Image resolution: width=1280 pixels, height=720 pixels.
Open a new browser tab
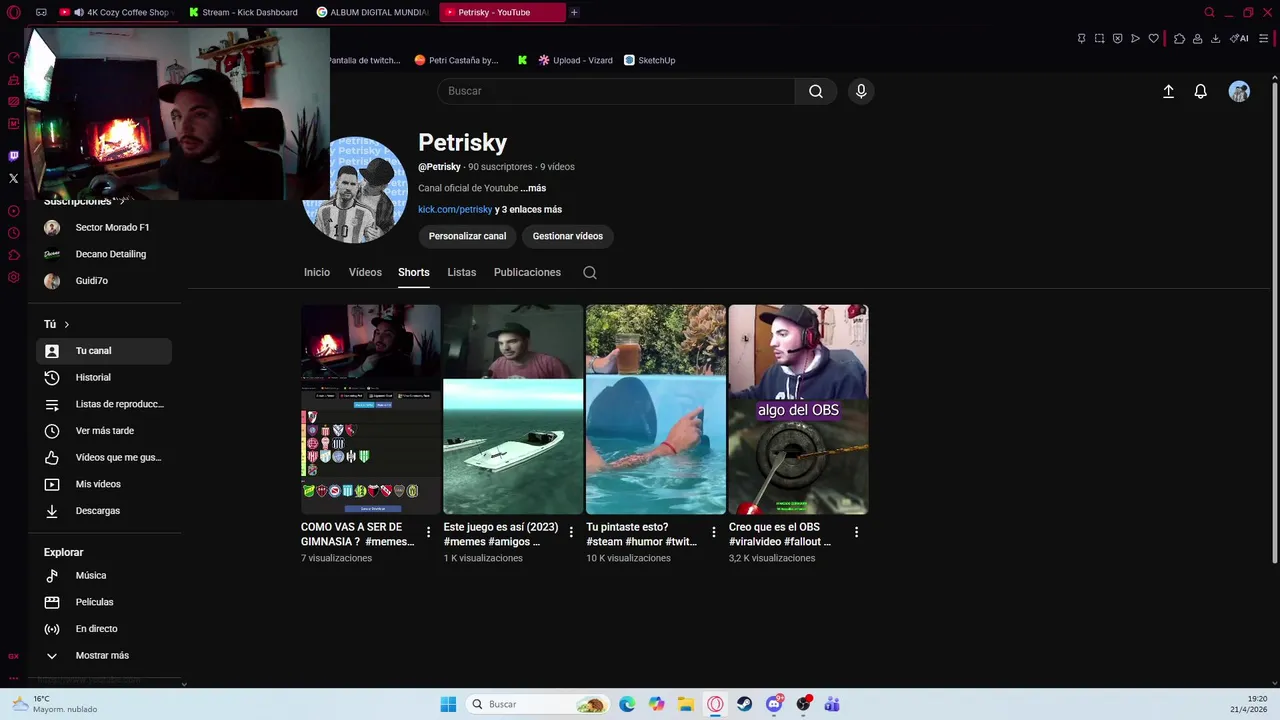[x=574, y=12]
